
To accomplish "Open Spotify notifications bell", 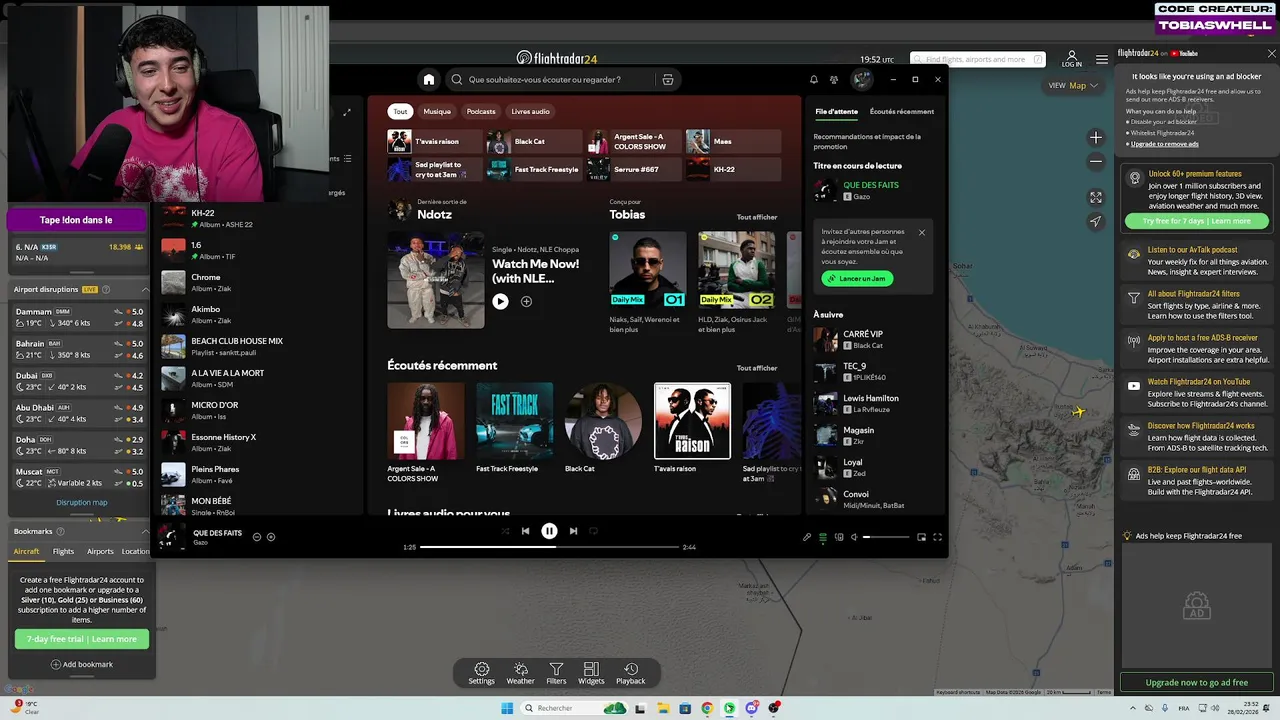I will coord(813,80).
